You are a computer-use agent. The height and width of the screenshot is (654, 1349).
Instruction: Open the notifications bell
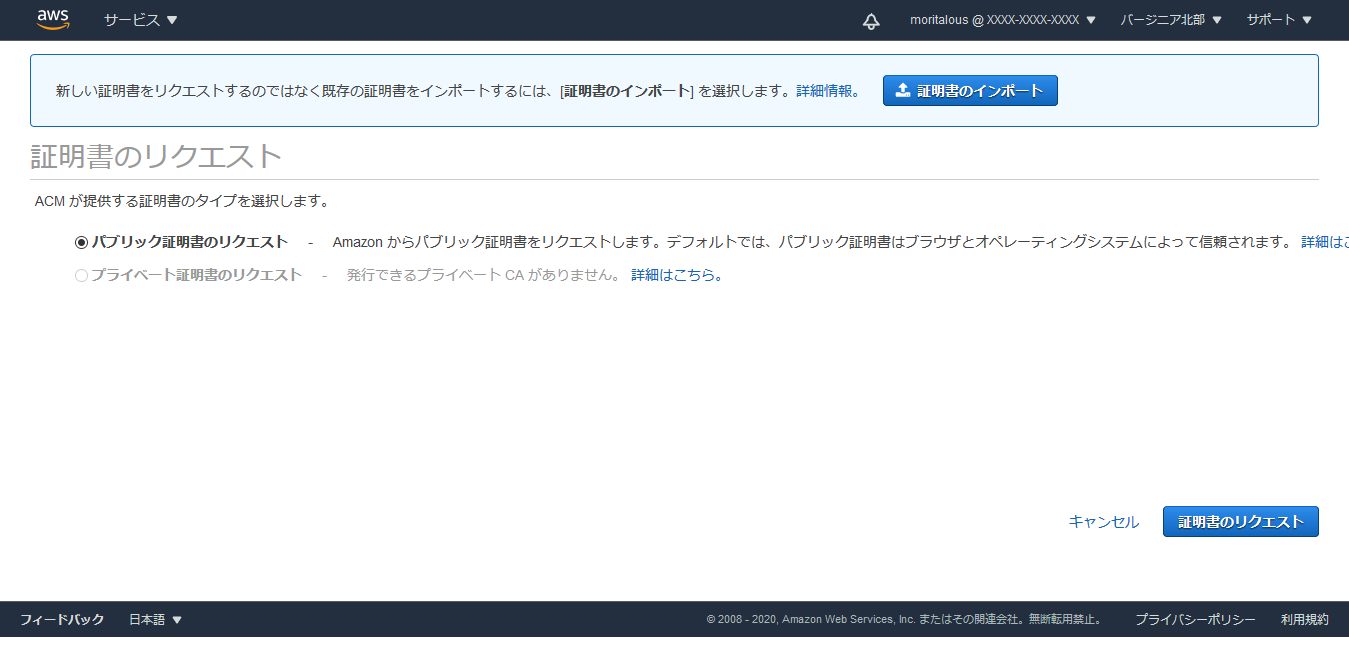click(x=871, y=21)
